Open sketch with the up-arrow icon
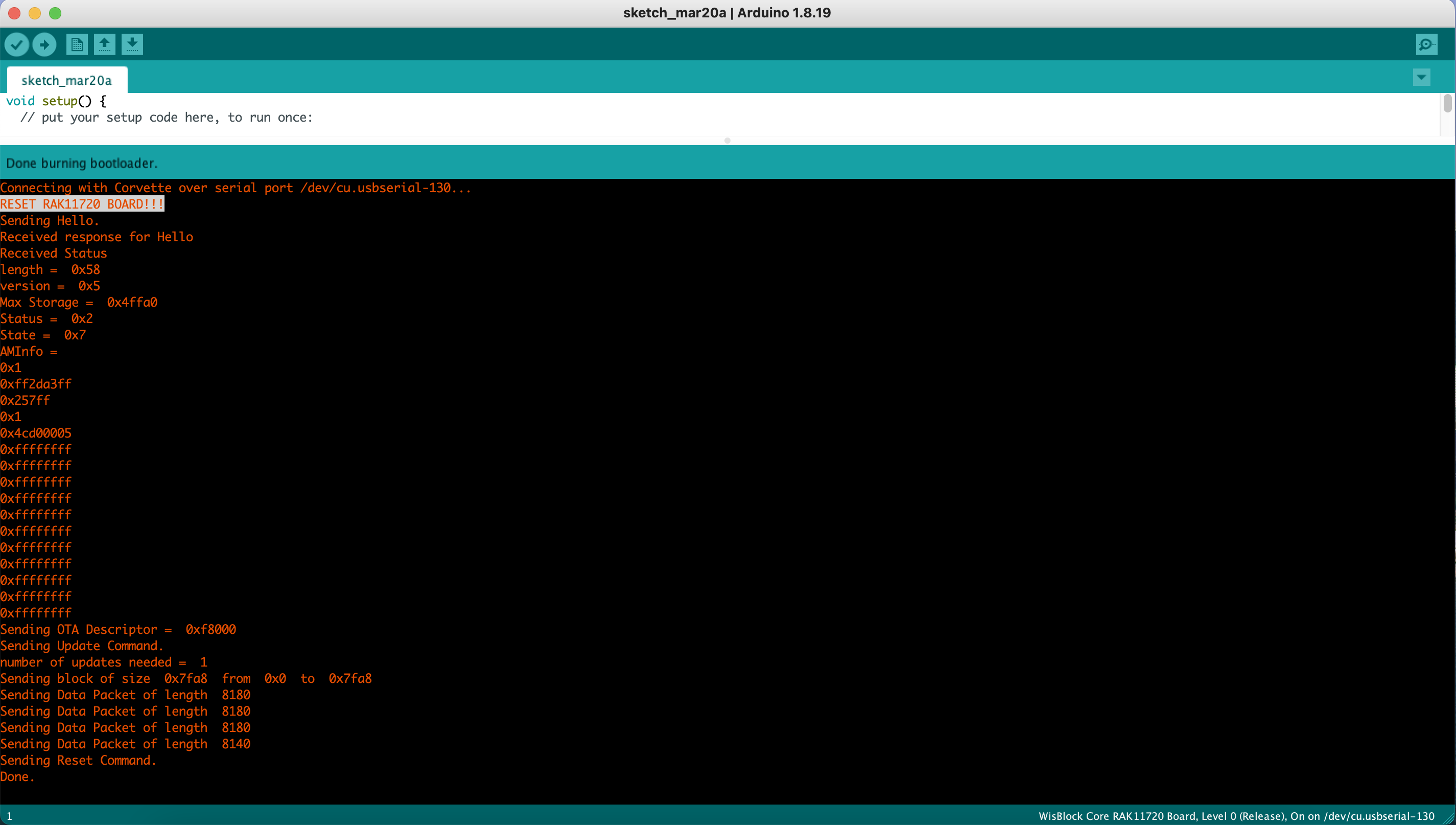This screenshot has width=1456, height=825. pos(104,44)
